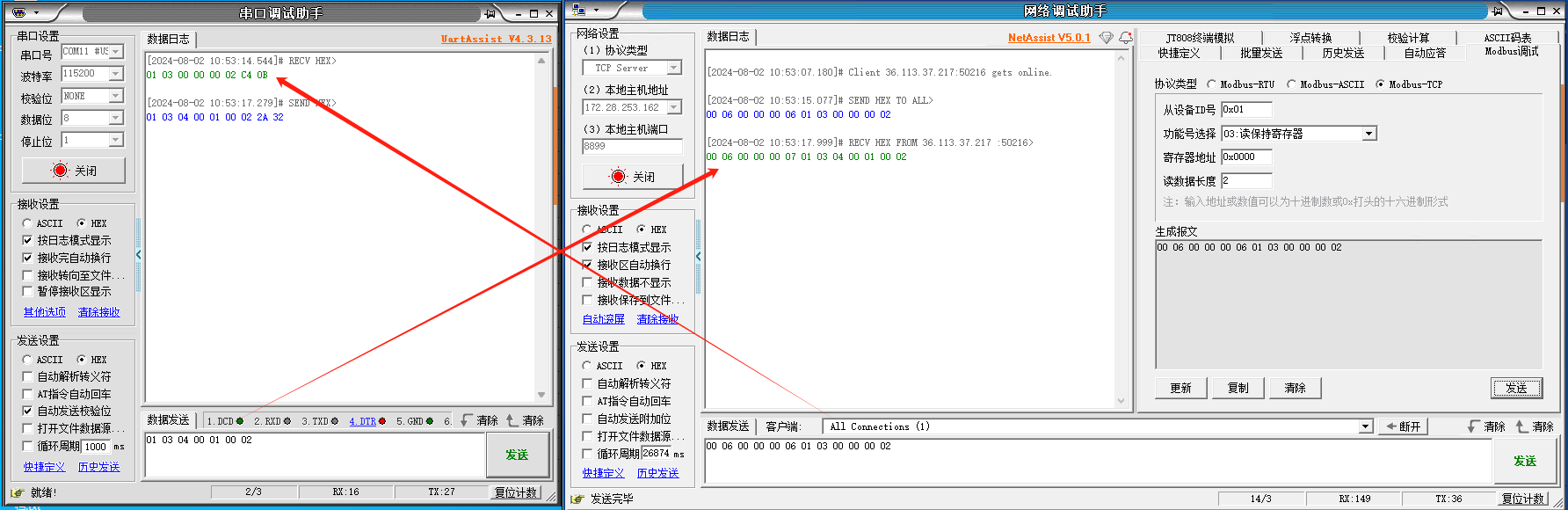1568x510 pixels.
Task: Toggle the red DTR indicator light
Action: [382, 421]
